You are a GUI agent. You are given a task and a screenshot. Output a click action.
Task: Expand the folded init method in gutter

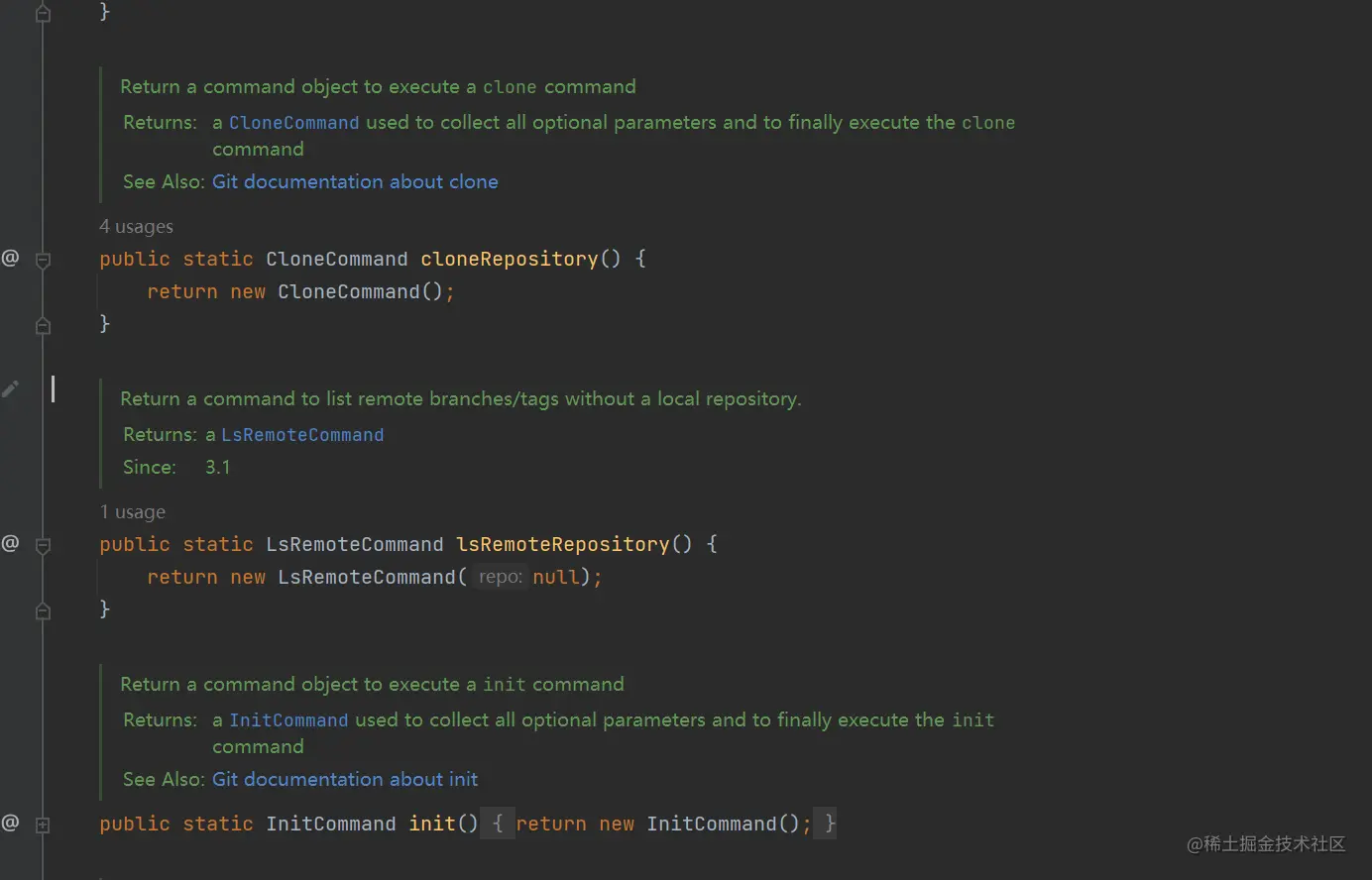(43, 825)
